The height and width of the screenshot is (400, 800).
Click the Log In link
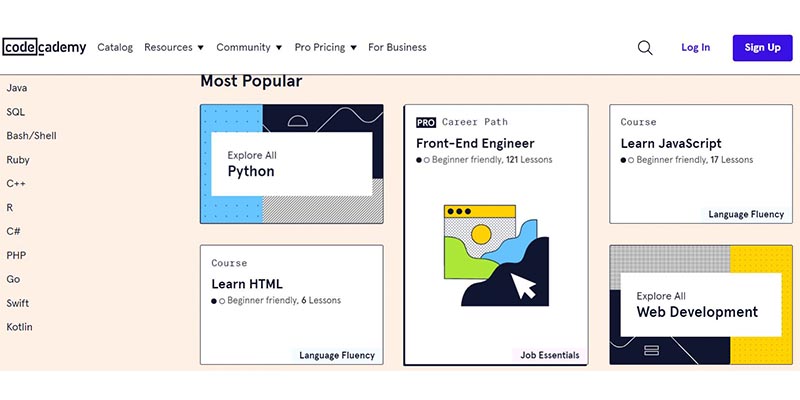pos(695,47)
